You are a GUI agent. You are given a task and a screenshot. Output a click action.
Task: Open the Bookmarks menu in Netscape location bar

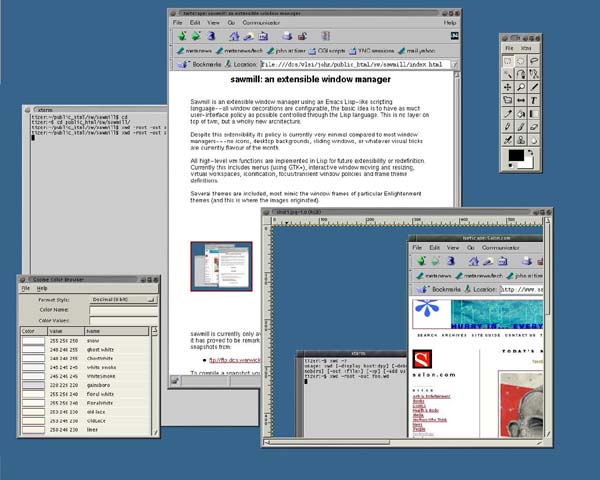point(199,64)
